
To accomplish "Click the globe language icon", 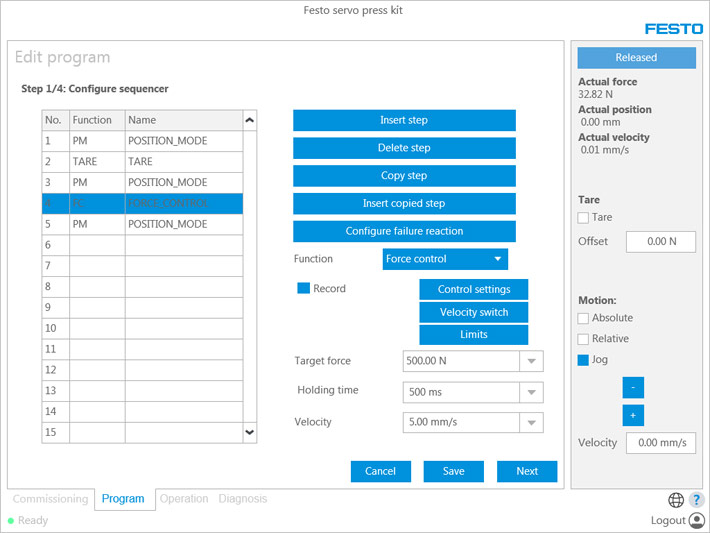I will (x=676, y=500).
